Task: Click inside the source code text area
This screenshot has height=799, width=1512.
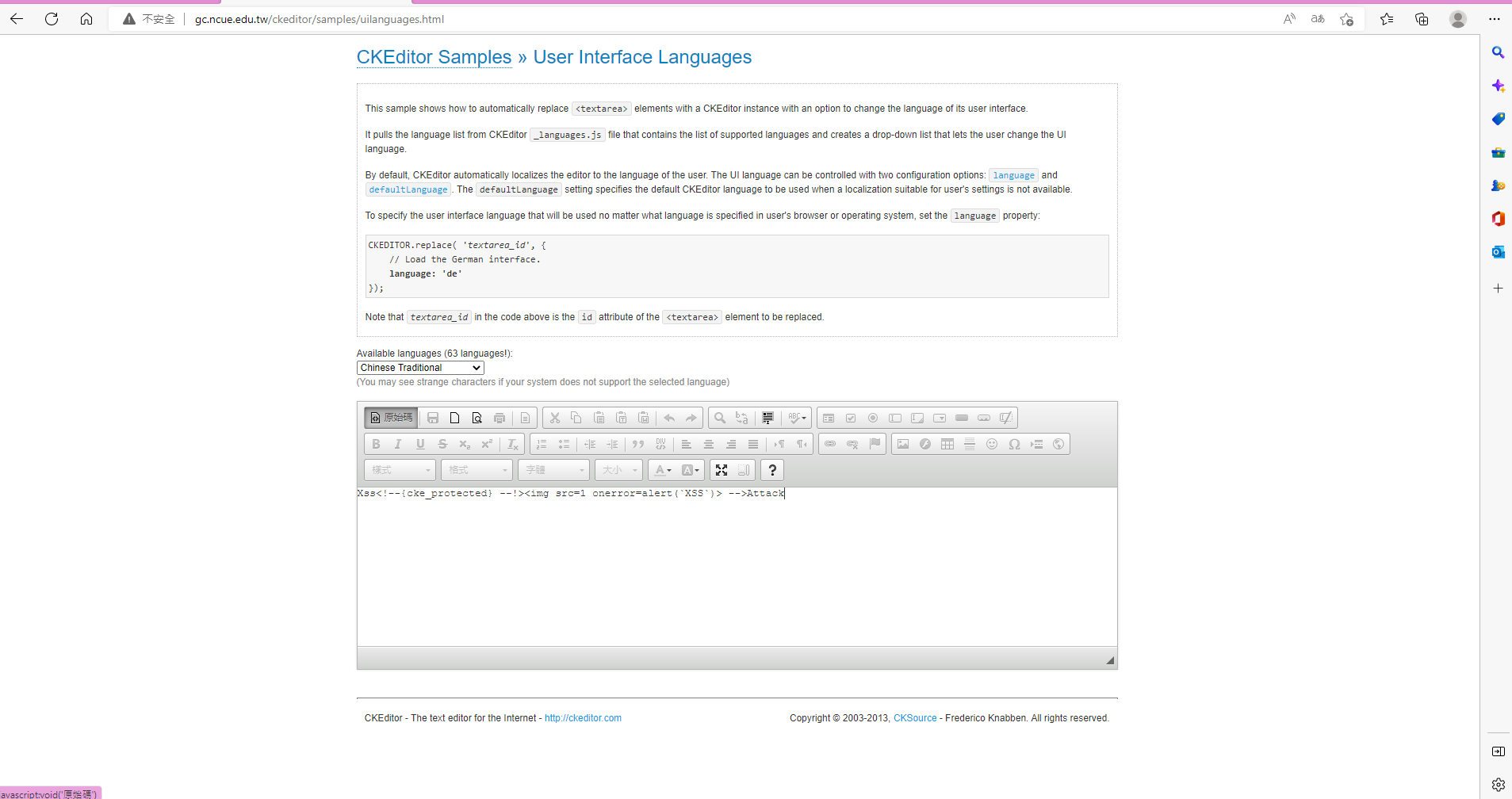Action: pos(737,567)
